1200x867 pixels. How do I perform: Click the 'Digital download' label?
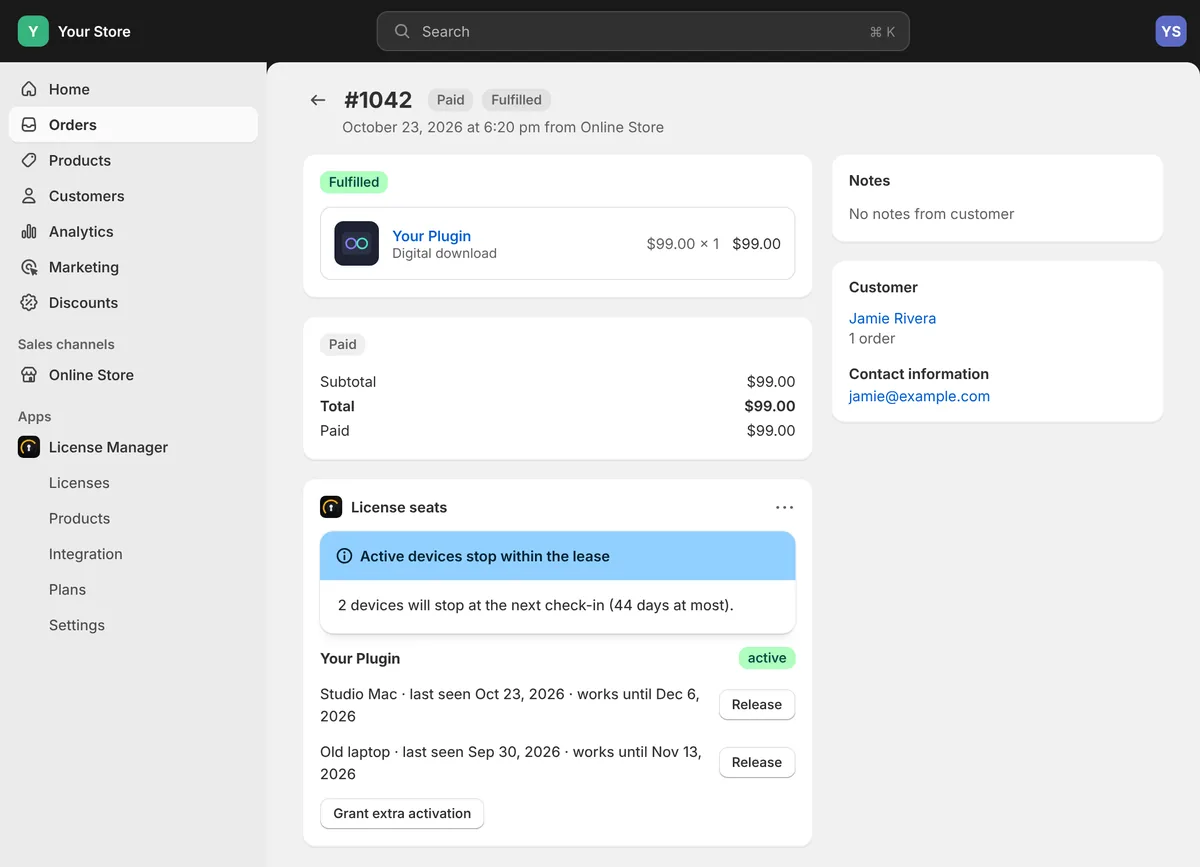tap(444, 253)
